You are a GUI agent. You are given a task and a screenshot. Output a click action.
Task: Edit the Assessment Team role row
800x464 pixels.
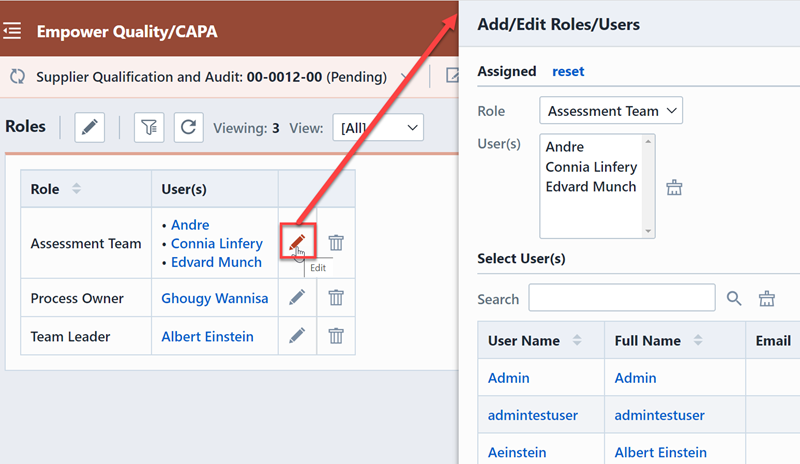297,242
